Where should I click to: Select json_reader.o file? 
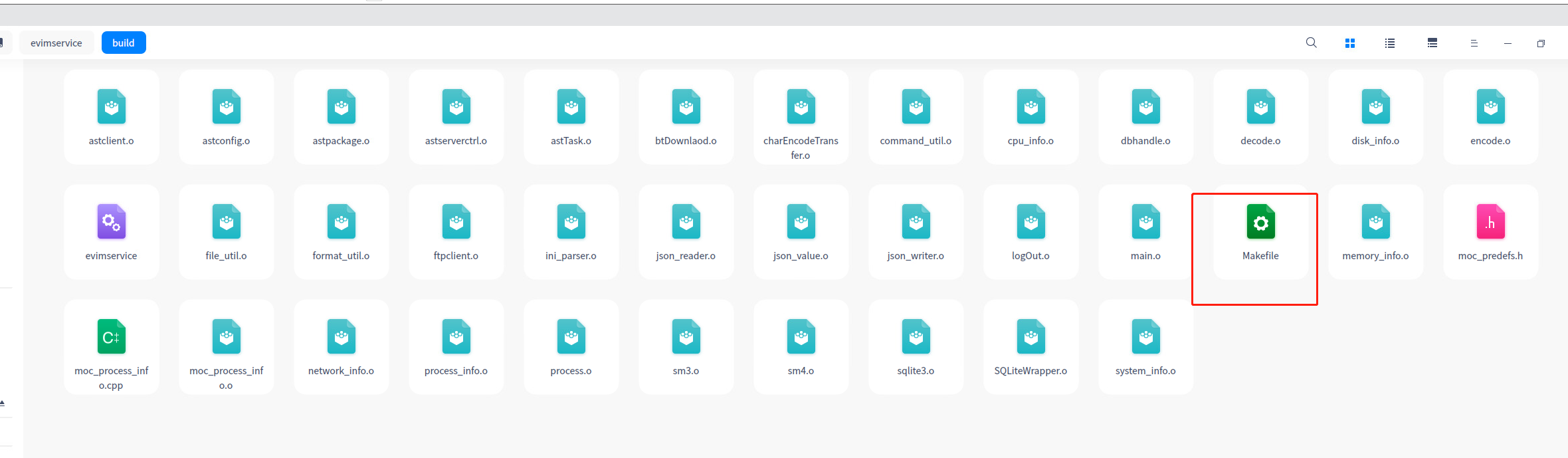(686, 232)
